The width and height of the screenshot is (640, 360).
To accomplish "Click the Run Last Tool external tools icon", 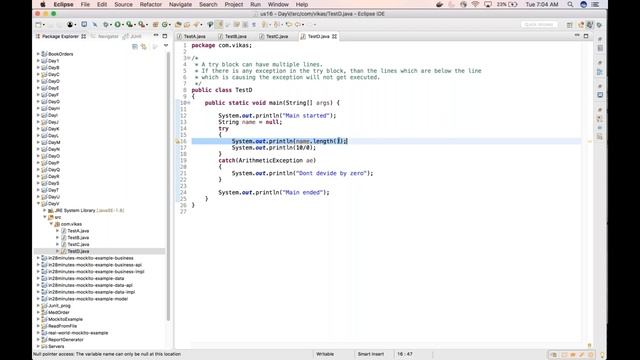I will click(x=141, y=25).
